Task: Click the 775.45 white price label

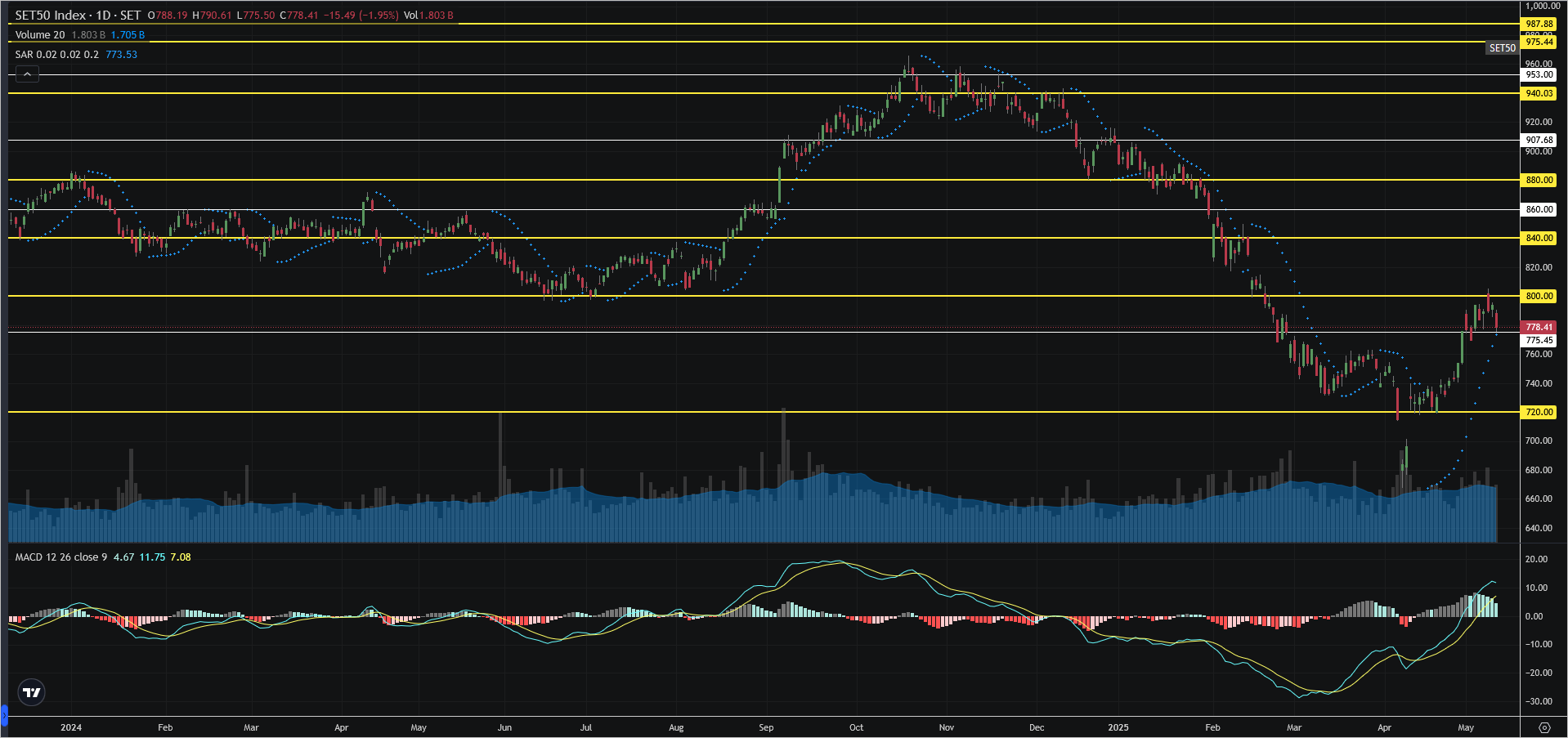Action: tap(1539, 340)
